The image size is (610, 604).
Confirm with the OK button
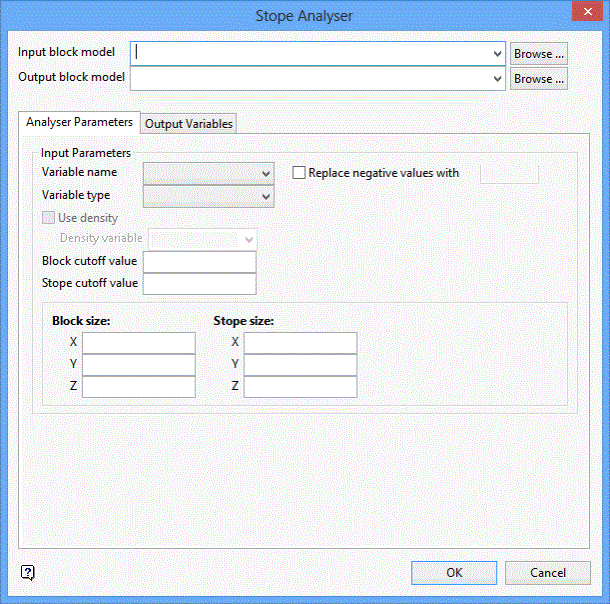[x=454, y=572]
